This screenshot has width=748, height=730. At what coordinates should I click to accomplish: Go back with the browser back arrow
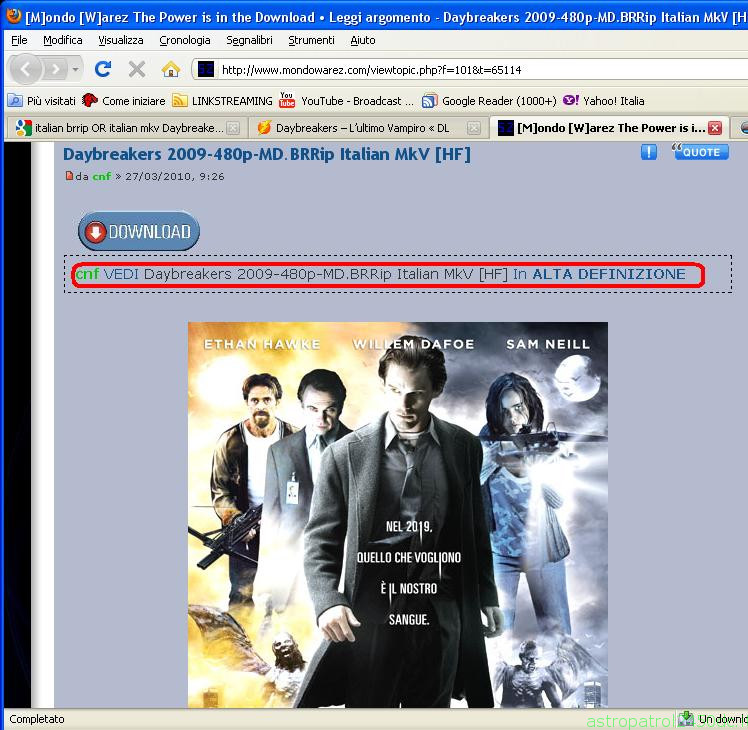coord(26,70)
